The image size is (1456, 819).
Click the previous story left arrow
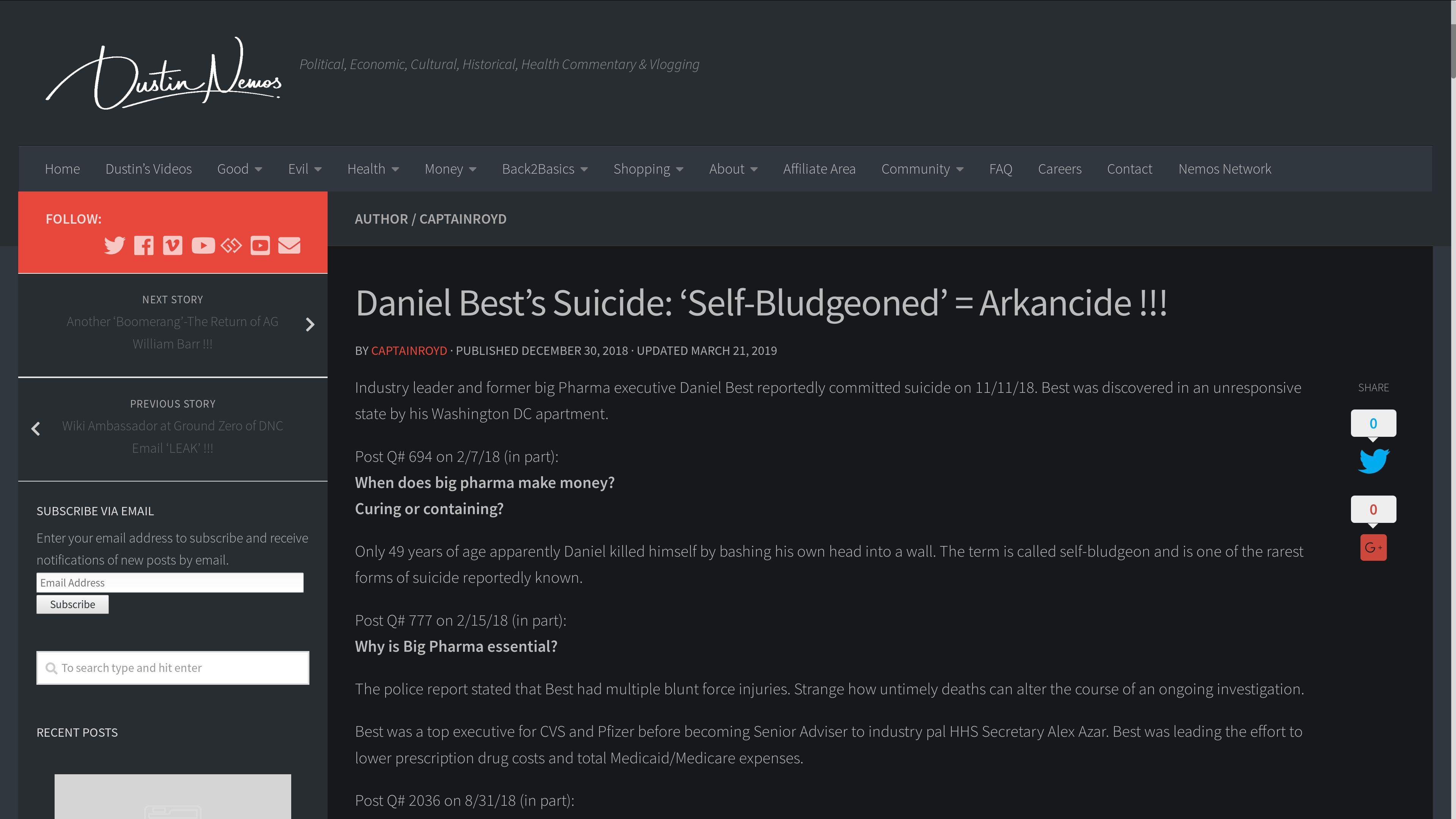(36, 429)
